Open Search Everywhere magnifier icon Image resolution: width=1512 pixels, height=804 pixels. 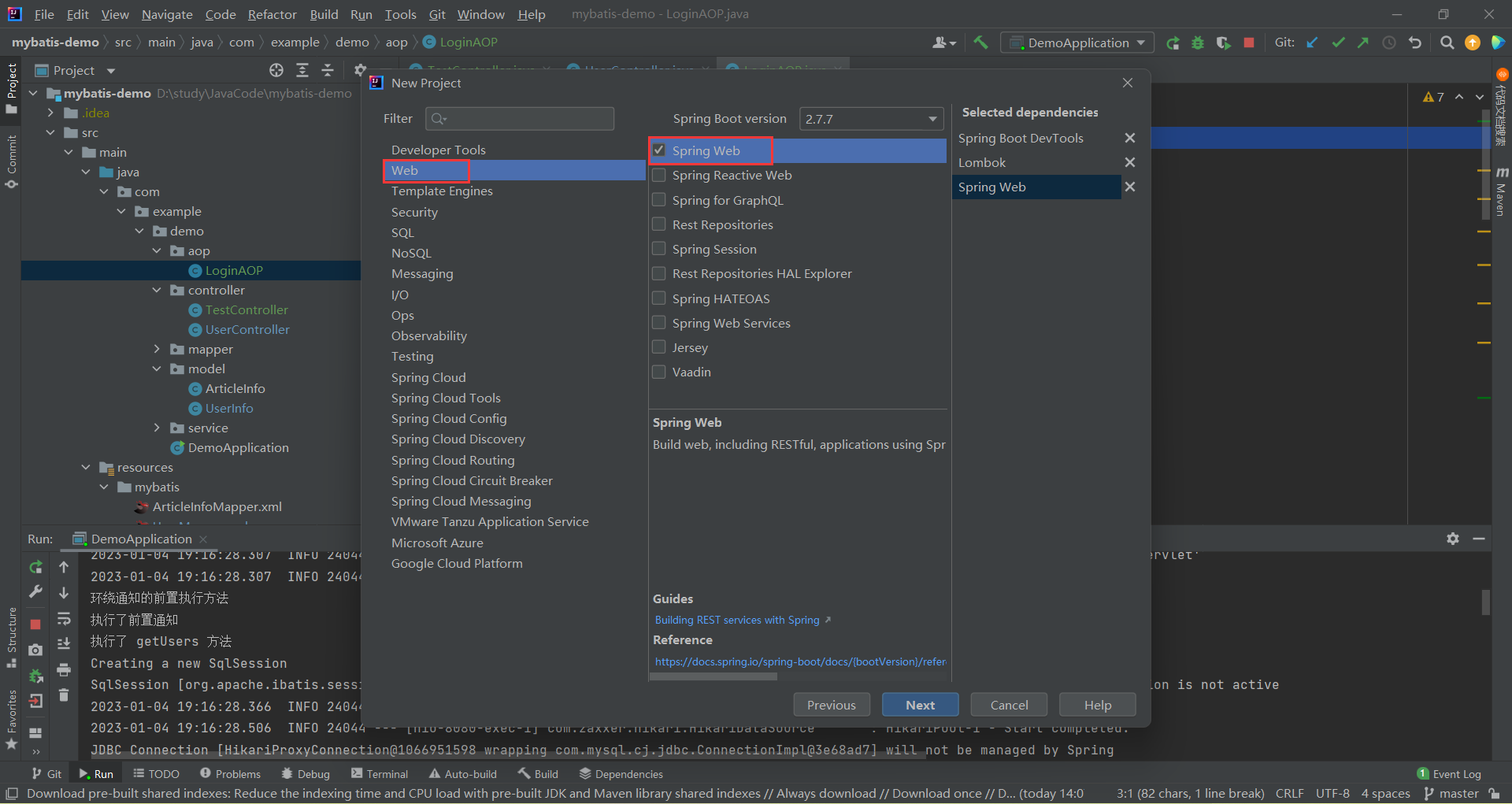pyautogui.click(x=1447, y=43)
